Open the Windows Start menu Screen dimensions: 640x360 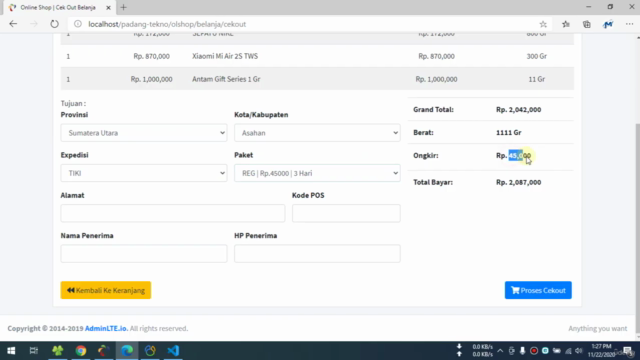pos(11,351)
